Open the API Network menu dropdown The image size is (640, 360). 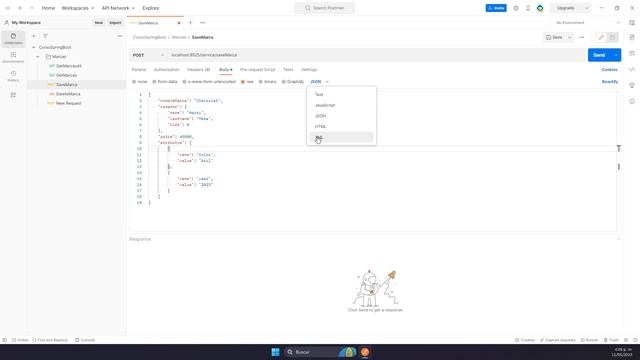point(118,8)
